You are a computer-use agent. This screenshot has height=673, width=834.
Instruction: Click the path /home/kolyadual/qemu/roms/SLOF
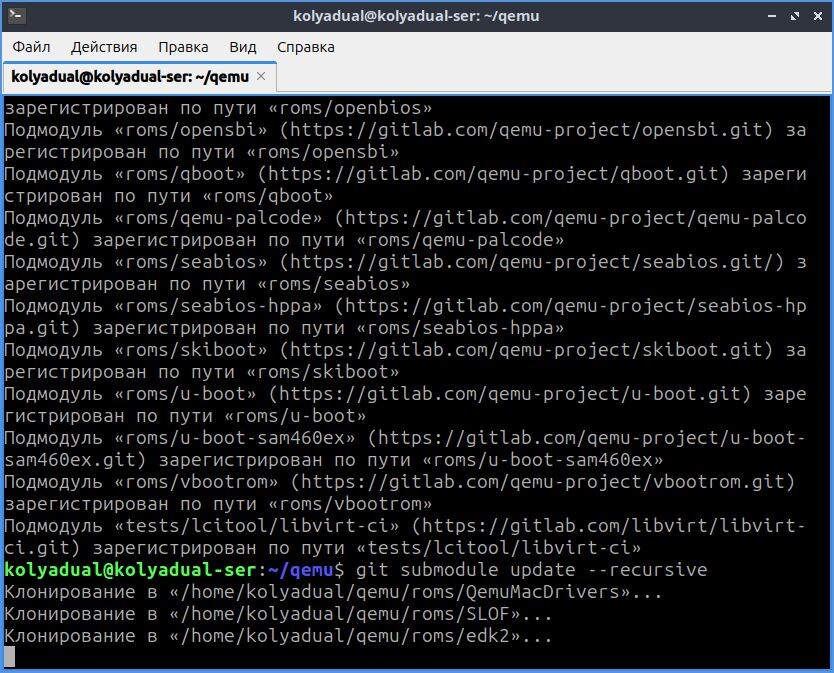pos(345,614)
